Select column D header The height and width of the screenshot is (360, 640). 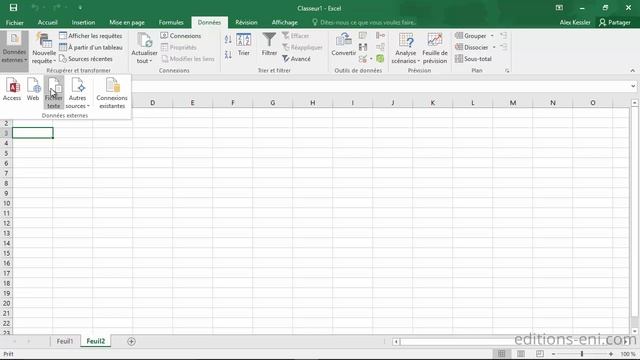tap(152, 103)
